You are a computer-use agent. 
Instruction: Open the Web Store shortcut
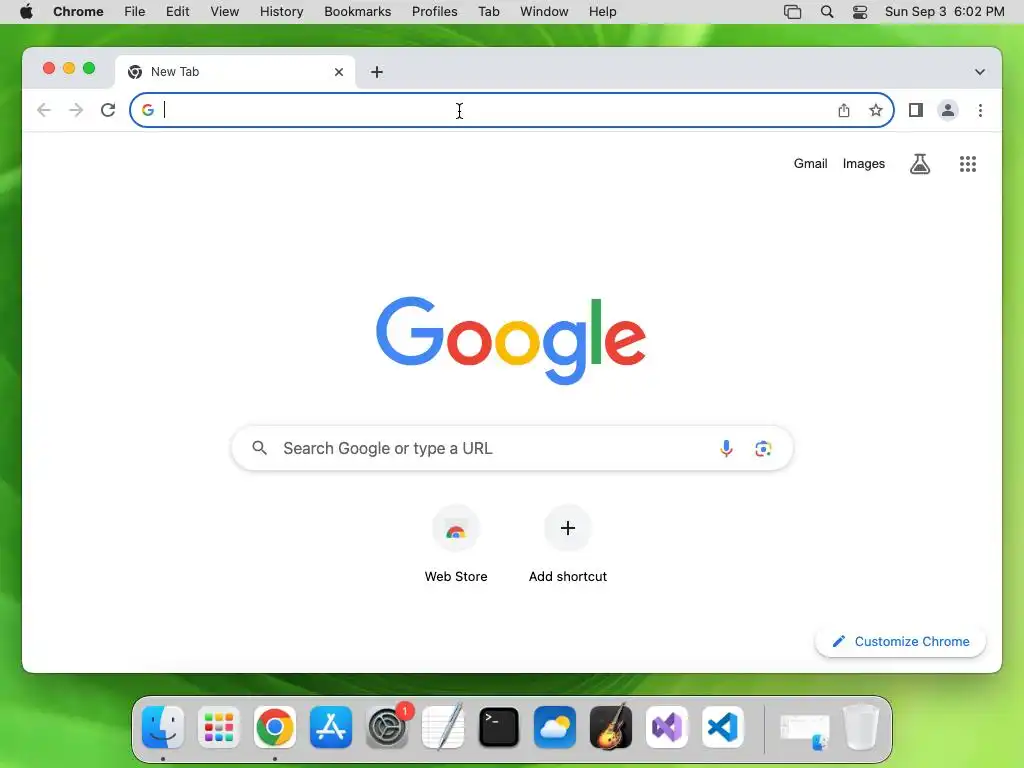click(x=456, y=544)
